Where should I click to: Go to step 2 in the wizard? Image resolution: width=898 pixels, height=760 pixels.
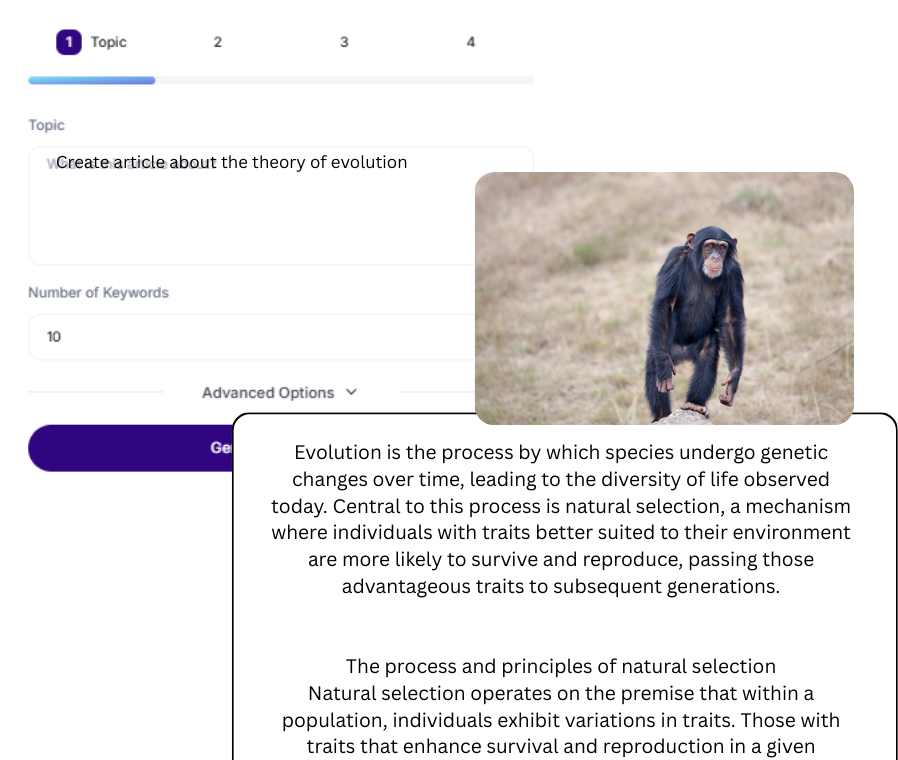pos(217,42)
